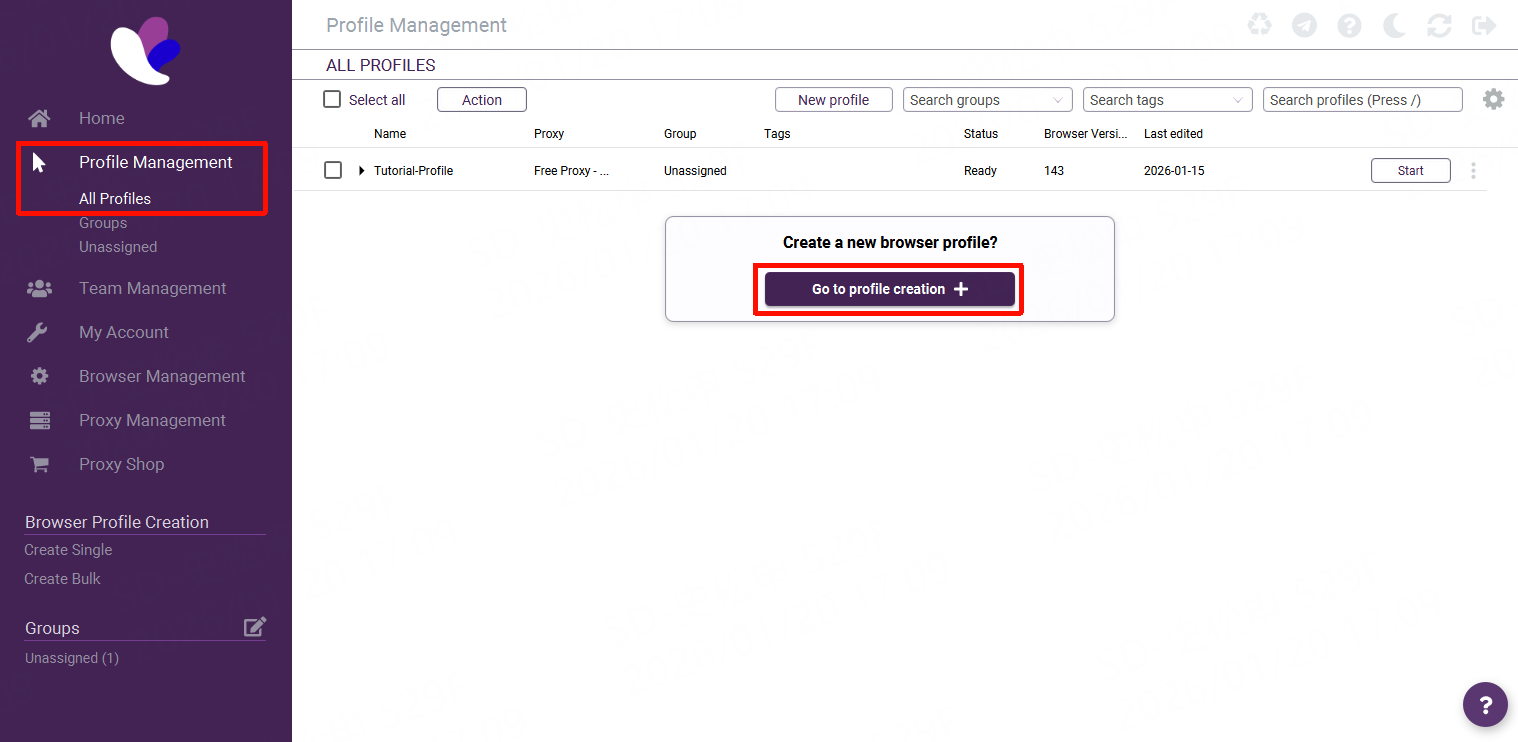Open the Search groups dropdown
The width and height of the screenshot is (1518, 742).
tap(987, 100)
